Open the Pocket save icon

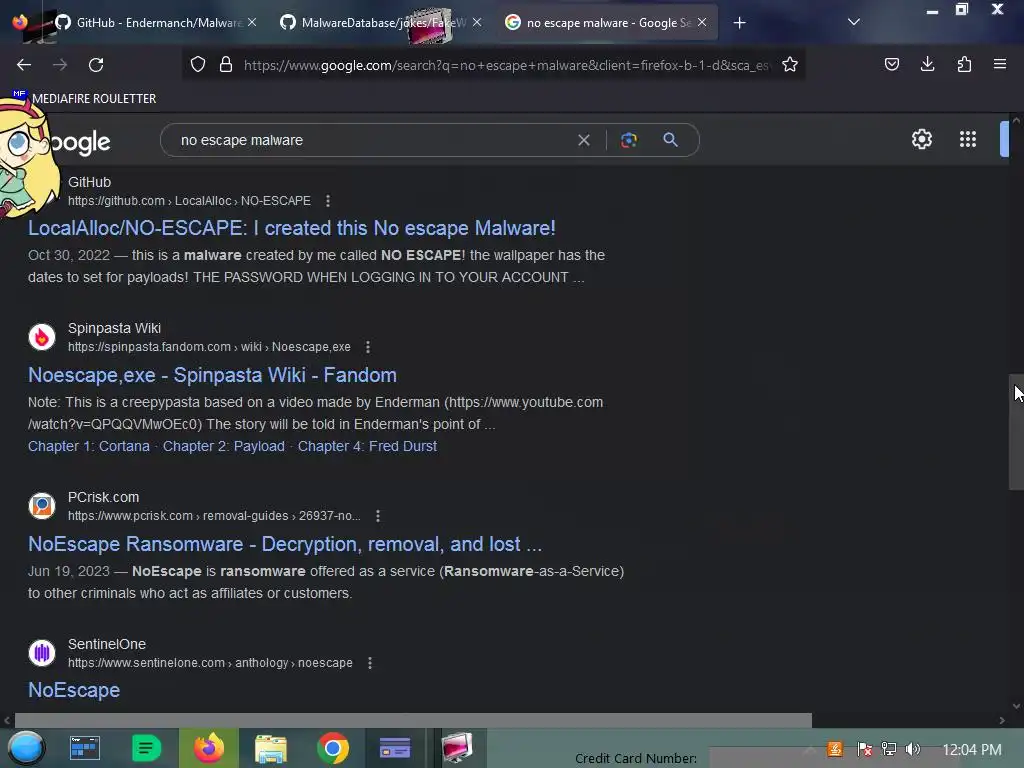point(891,64)
